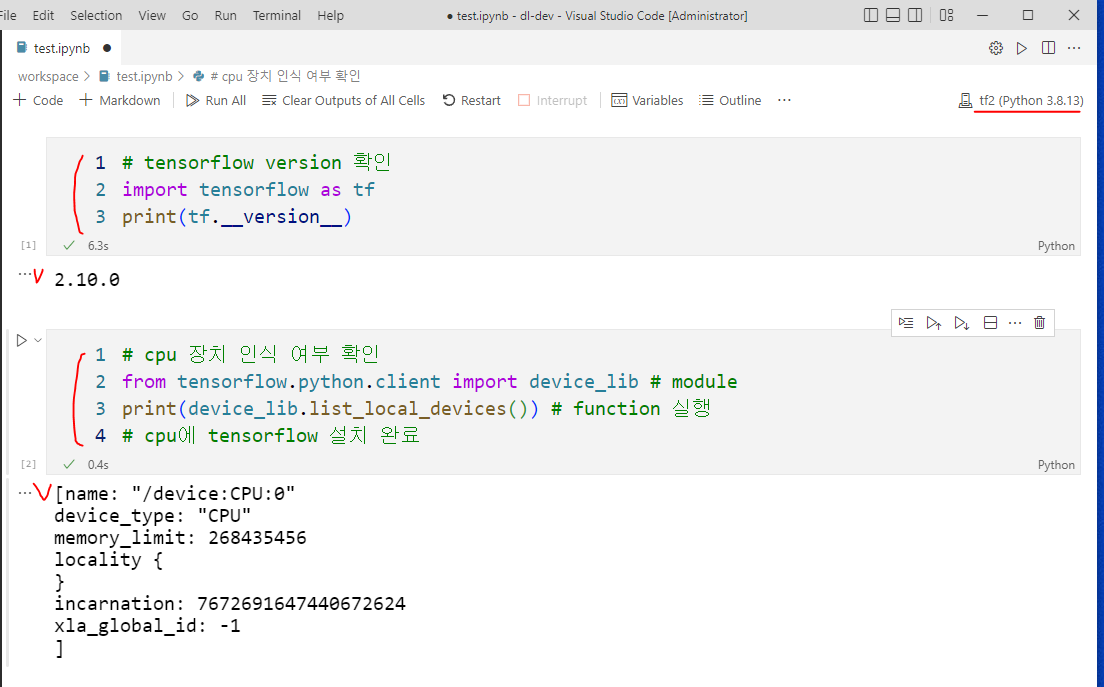Viewport: 1104px width, 687px height.
Task: Execute Above Cells icon
Action: (x=934, y=323)
